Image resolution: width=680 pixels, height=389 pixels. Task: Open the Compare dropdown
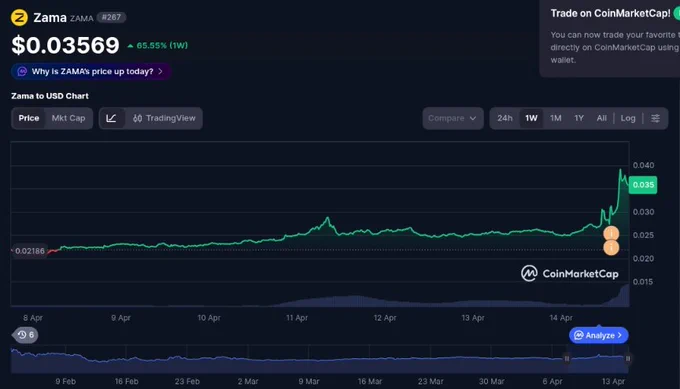[453, 118]
